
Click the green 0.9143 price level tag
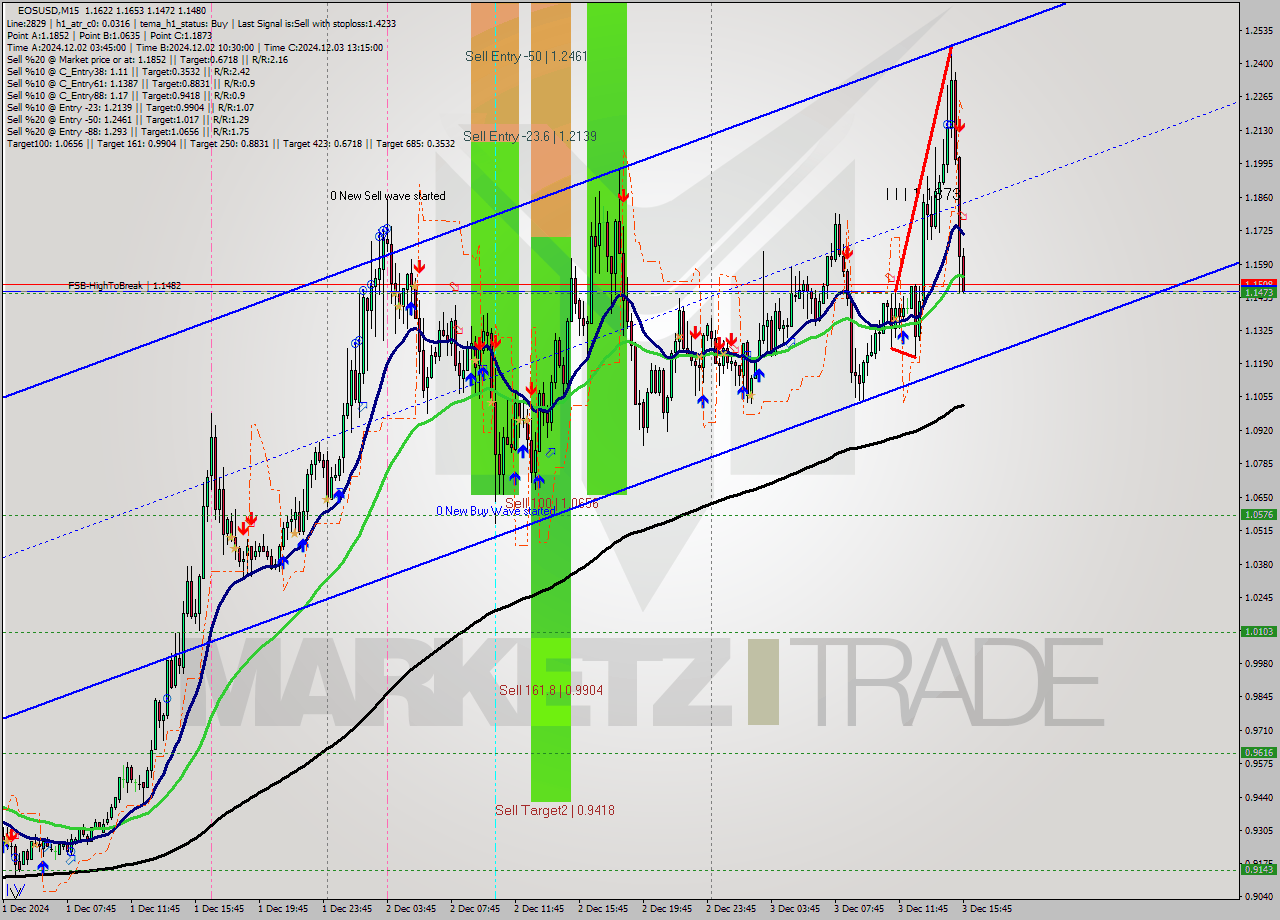(1258, 869)
